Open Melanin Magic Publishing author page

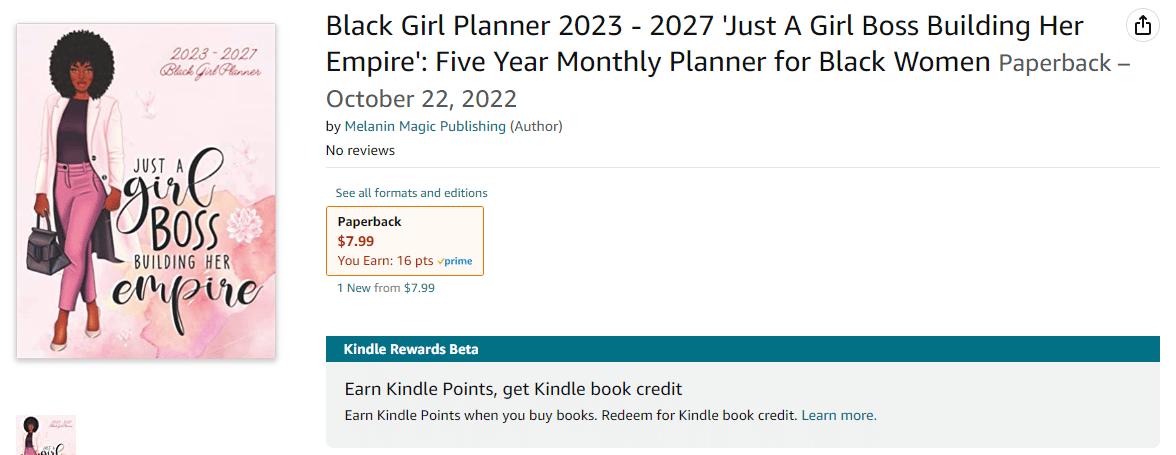[x=425, y=126]
